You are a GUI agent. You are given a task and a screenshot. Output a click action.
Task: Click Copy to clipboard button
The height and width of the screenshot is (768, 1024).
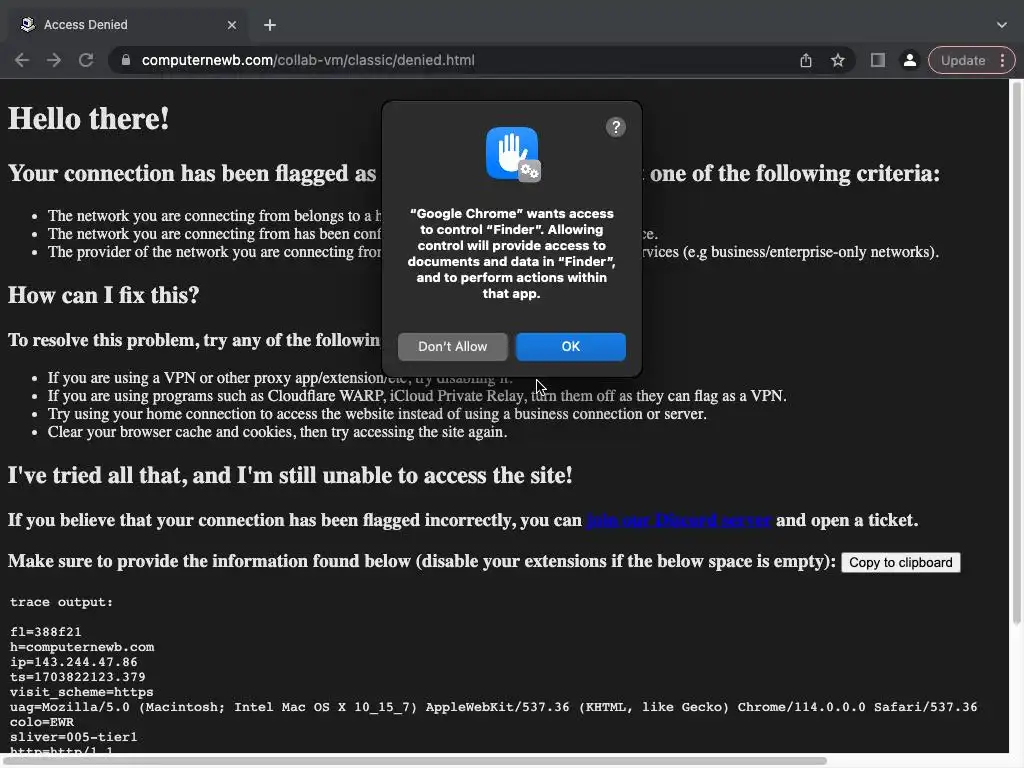tap(901, 562)
